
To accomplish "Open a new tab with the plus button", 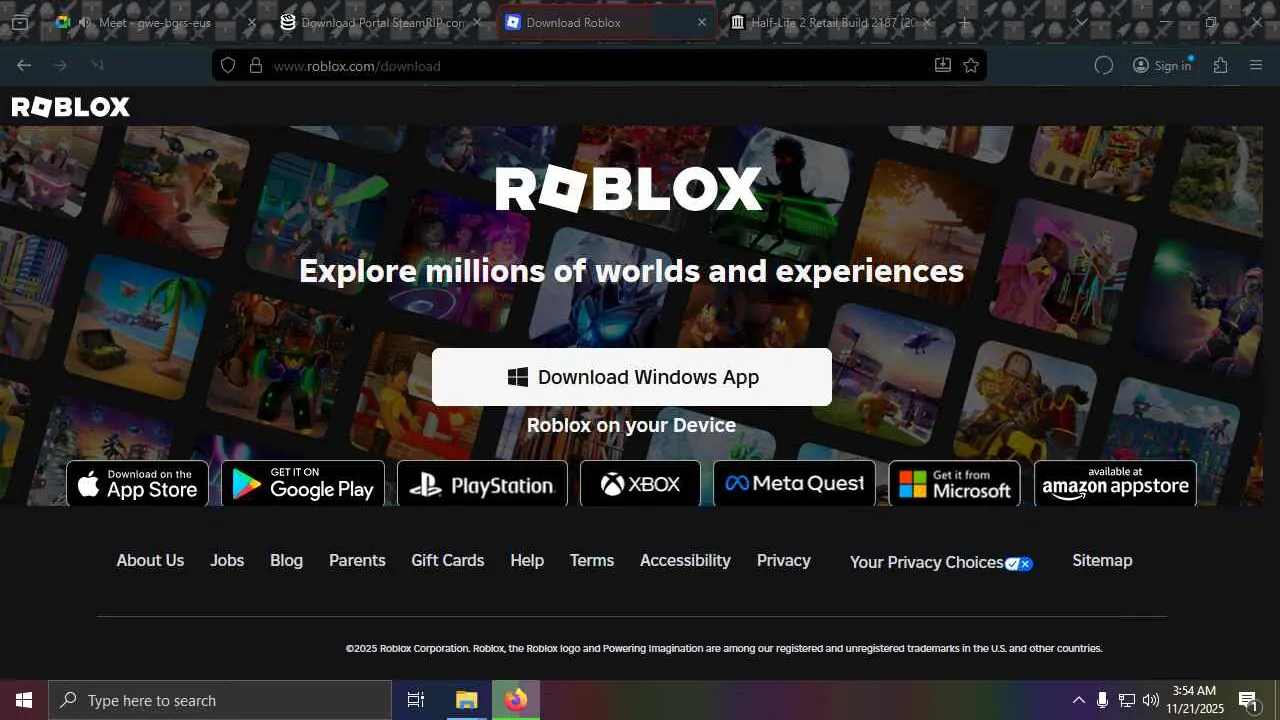I will (964, 22).
